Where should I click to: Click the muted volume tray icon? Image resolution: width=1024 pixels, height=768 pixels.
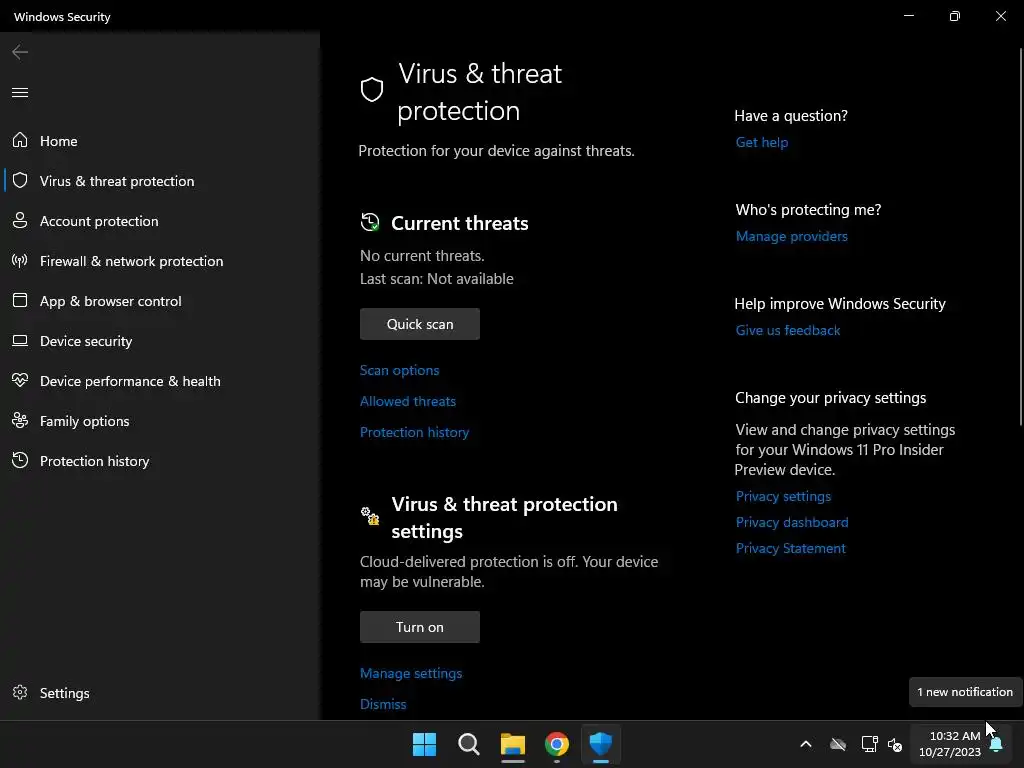click(895, 744)
